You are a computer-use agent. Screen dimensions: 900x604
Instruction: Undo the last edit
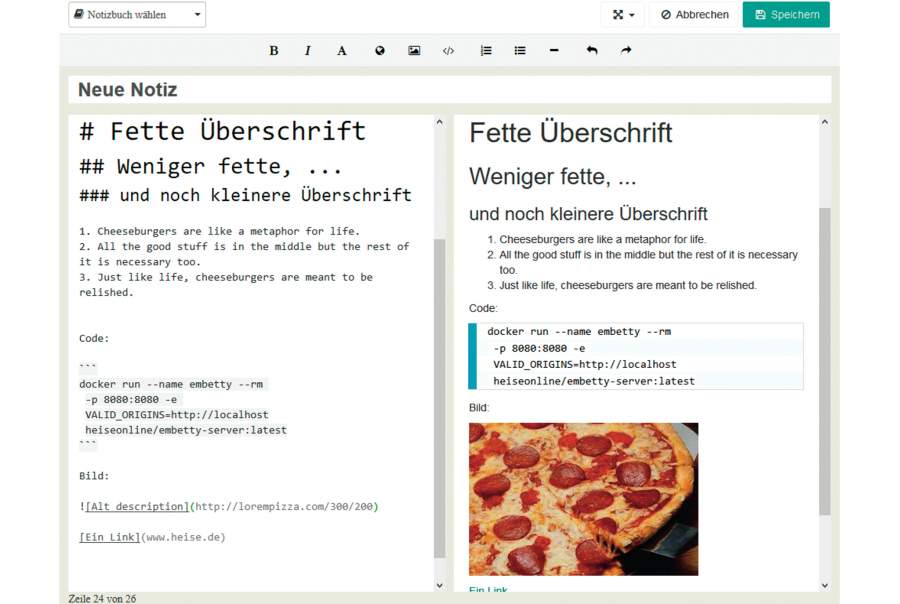pos(592,51)
